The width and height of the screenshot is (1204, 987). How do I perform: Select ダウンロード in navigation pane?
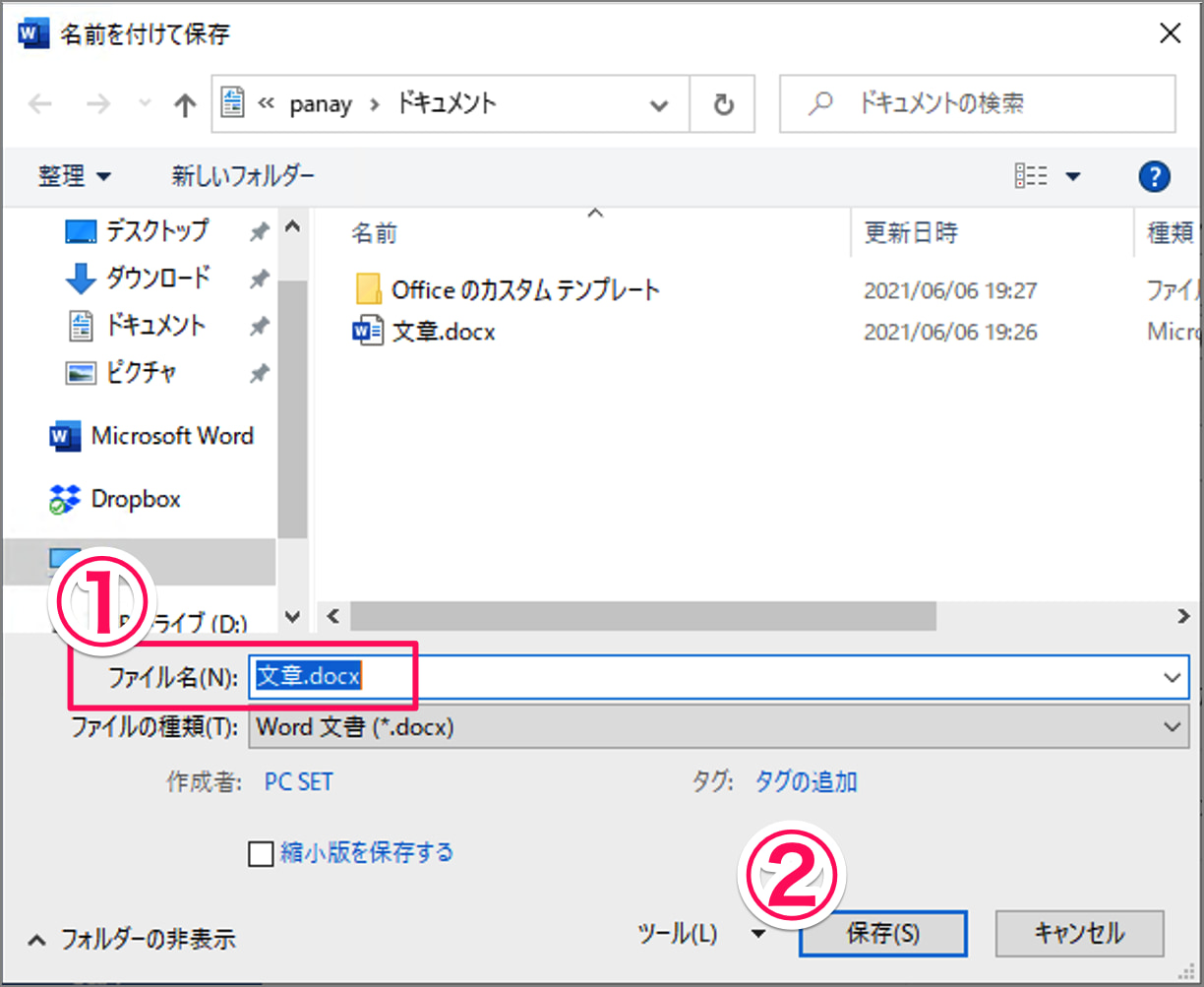click(x=157, y=278)
